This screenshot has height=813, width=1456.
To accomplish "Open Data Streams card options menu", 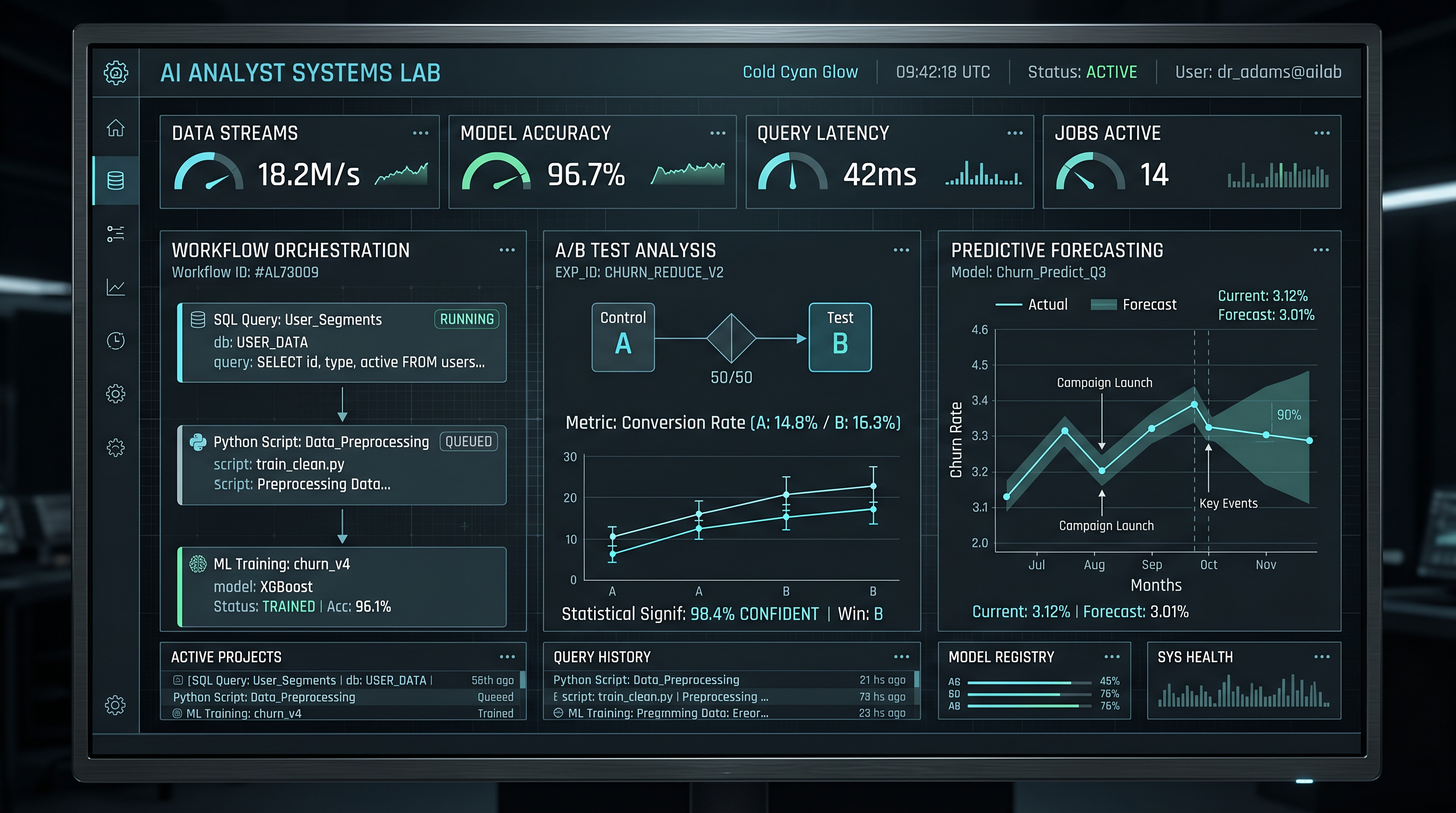I will tap(421, 133).
